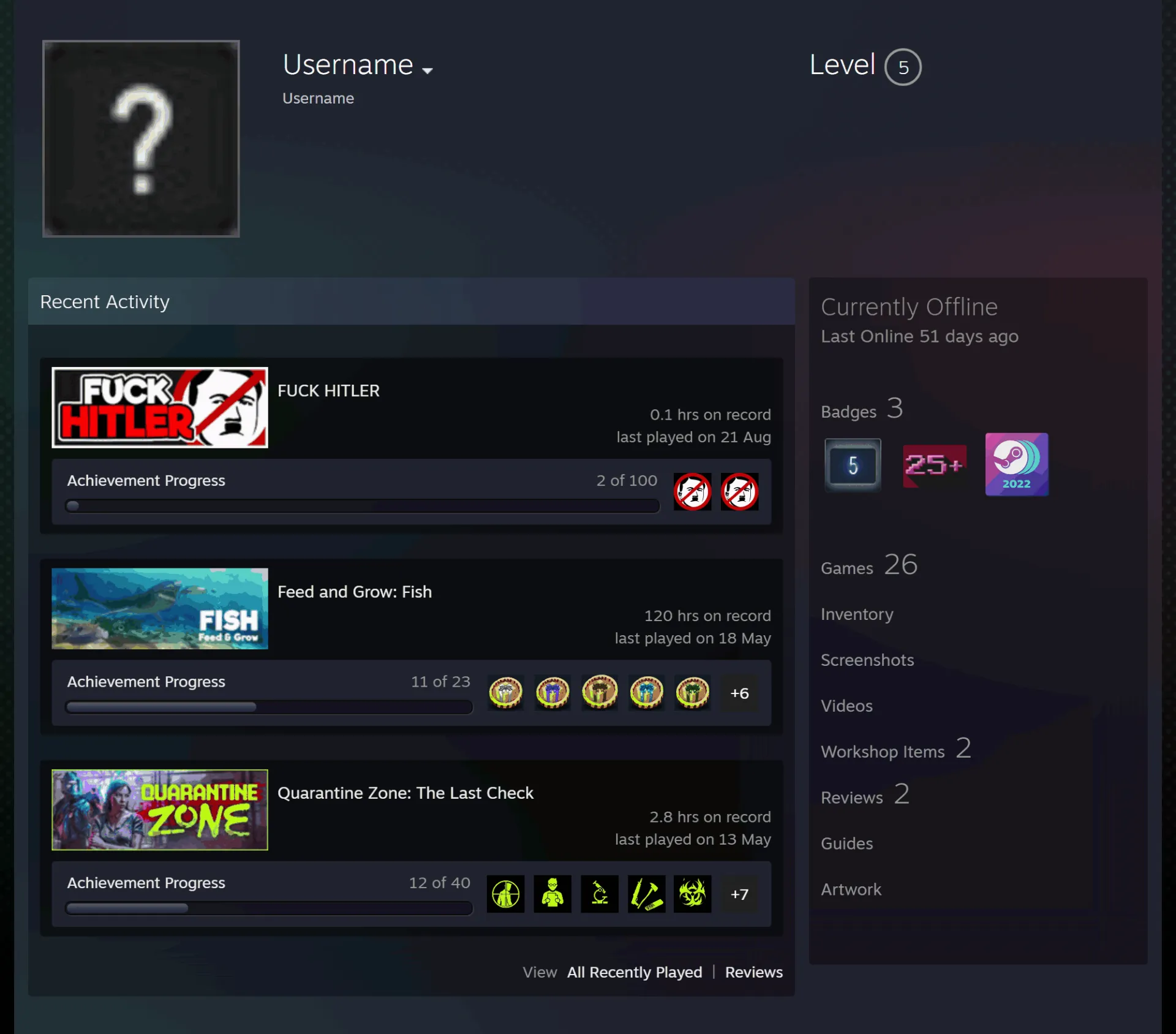The width and height of the screenshot is (1176, 1034).
Task: Show +7 more Quarantine Zone achievements
Action: click(x=739, y=894)
